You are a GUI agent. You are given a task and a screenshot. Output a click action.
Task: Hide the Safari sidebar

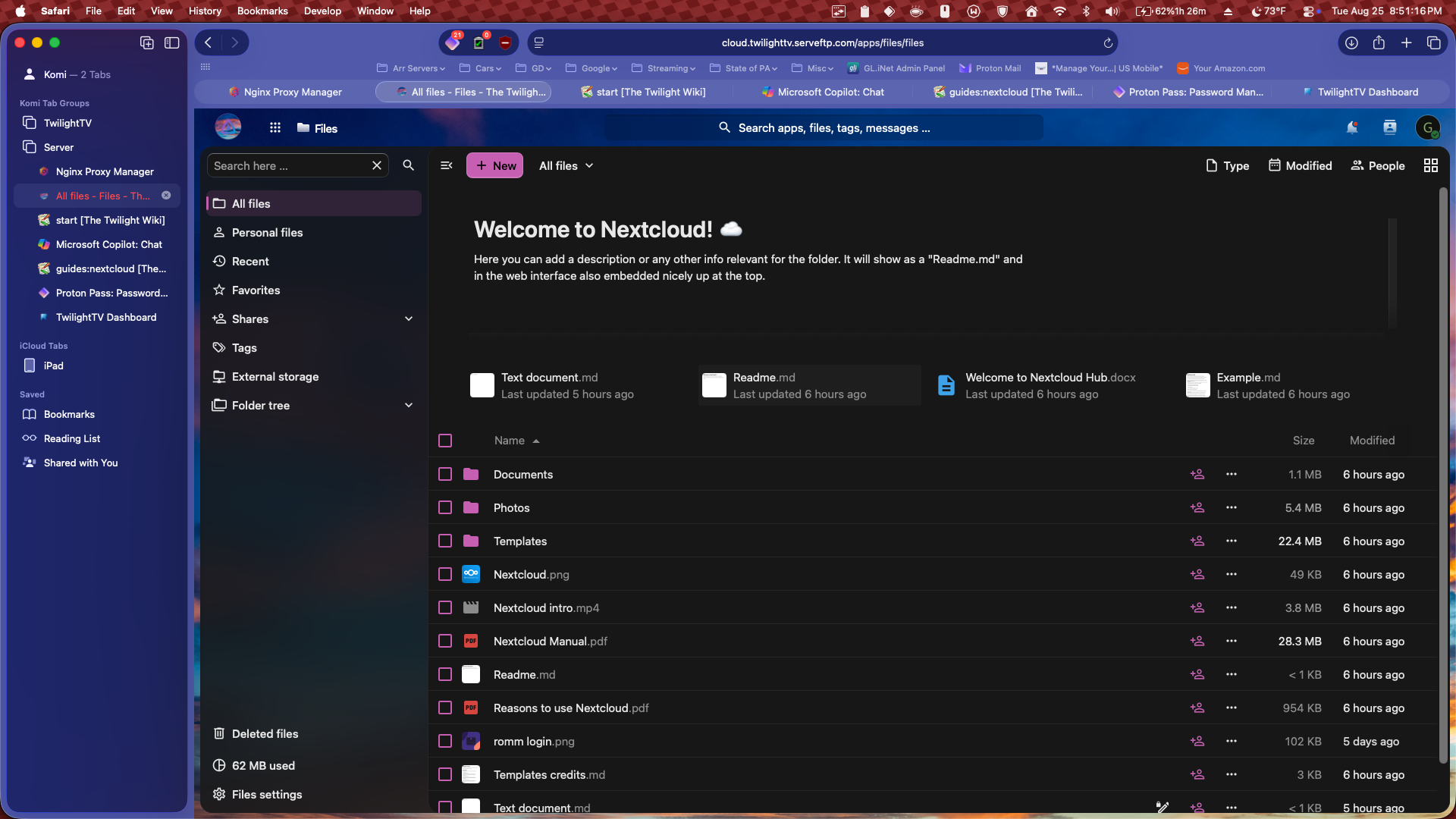172,43
